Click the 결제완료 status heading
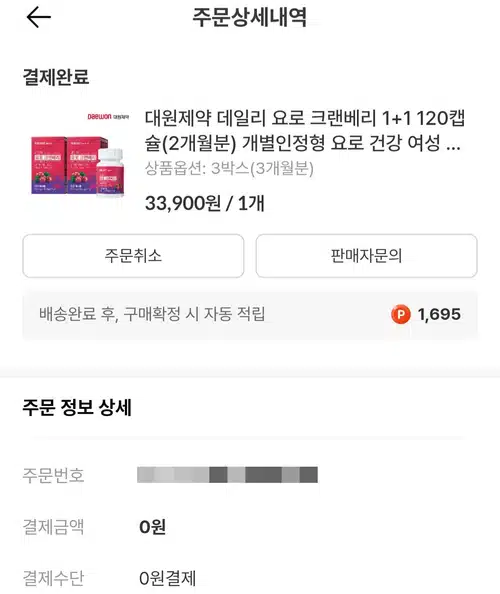This screenshot has width=500, height=594. tap(56, 77)
